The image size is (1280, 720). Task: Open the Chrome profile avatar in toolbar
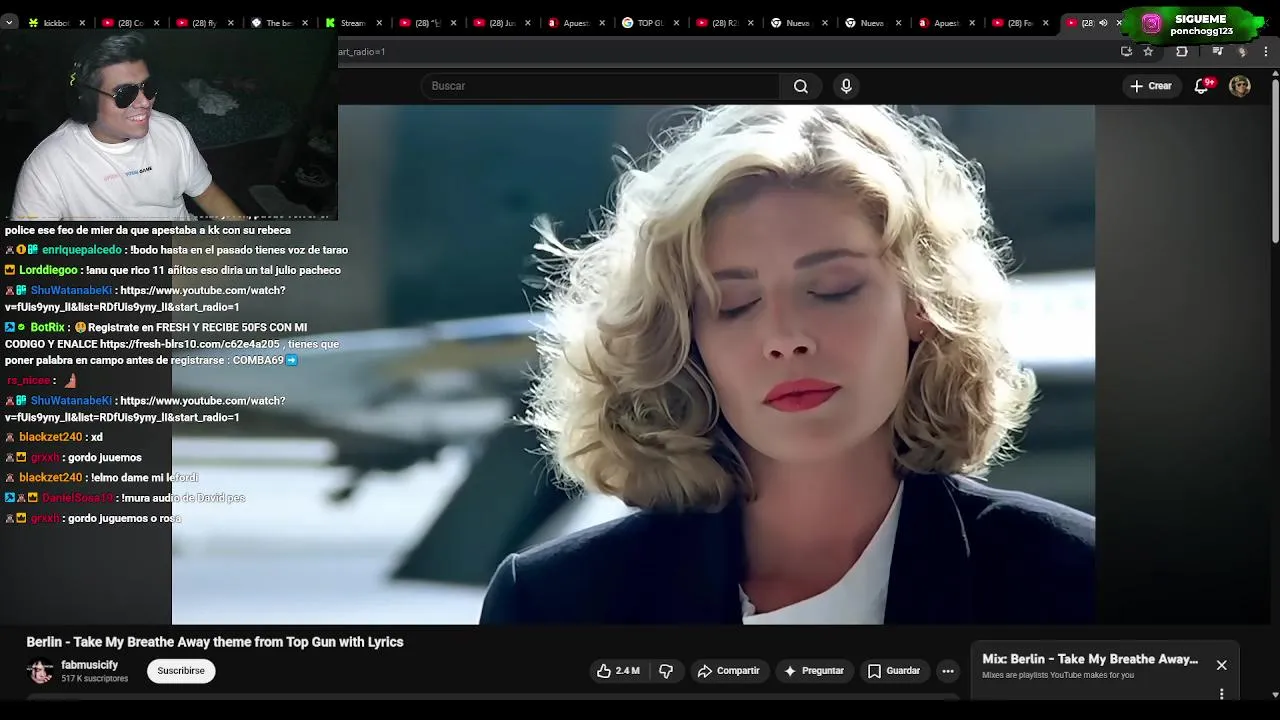[x=1242, y=51]
